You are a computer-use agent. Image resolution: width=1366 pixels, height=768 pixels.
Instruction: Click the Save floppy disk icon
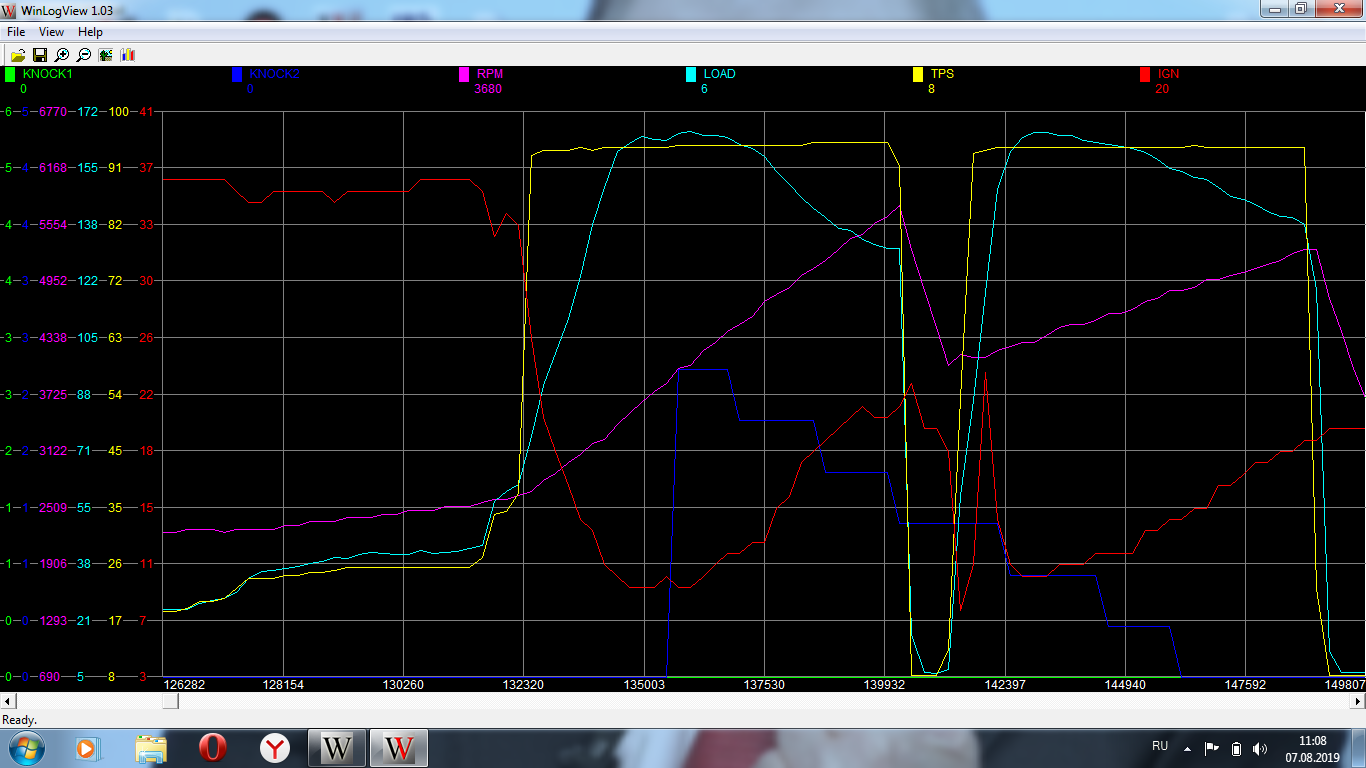pyautogui.click(x=40, y=55)
